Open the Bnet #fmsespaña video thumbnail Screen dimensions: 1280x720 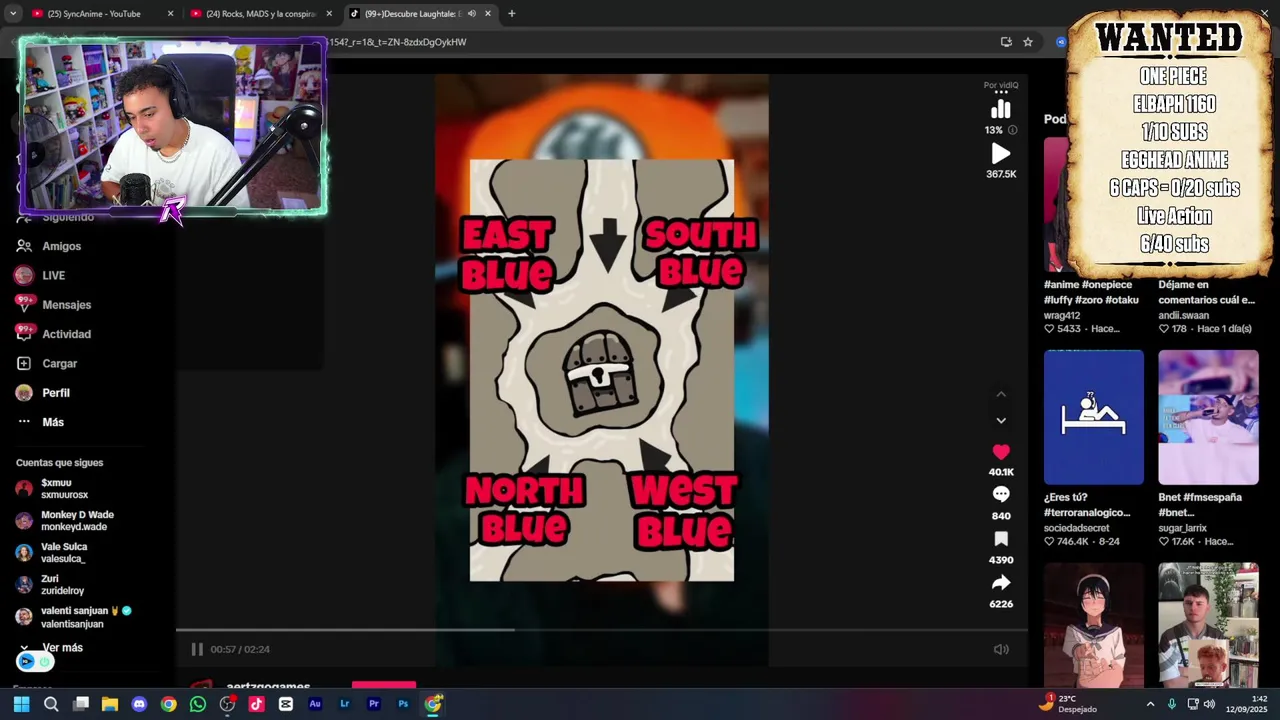pyautogui.click(x=1208, y=417)
